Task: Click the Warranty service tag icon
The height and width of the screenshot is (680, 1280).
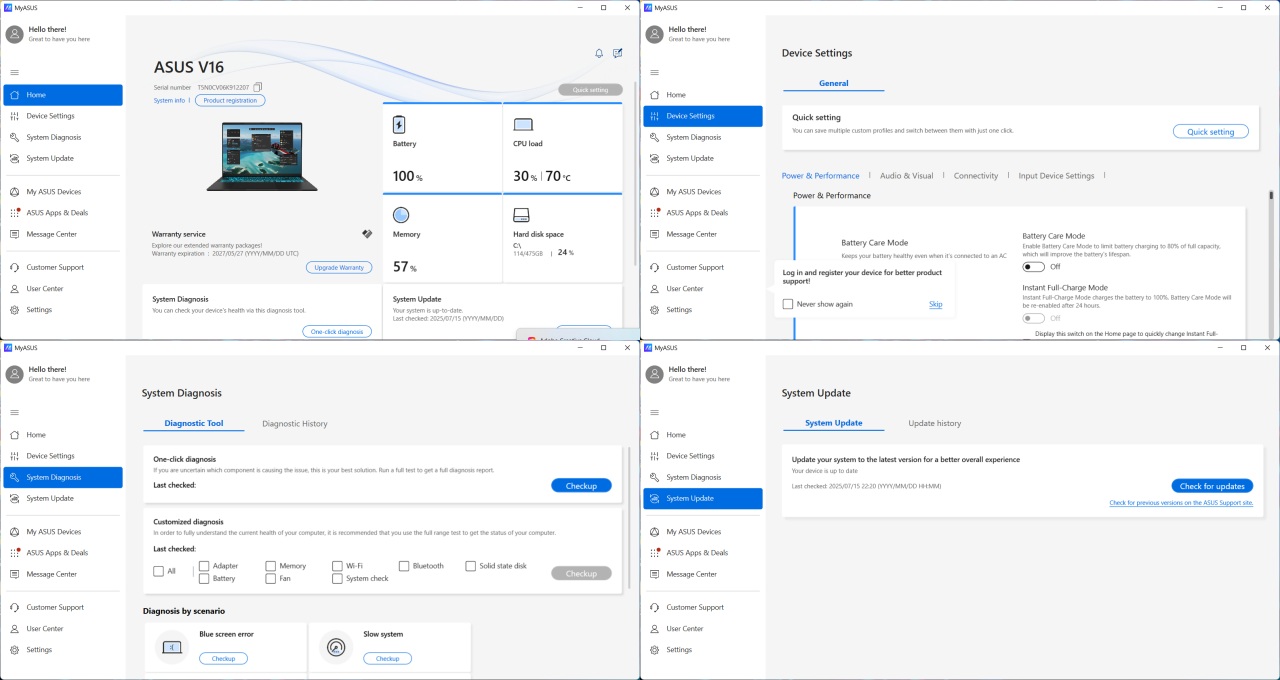Action: coord(367,233)
